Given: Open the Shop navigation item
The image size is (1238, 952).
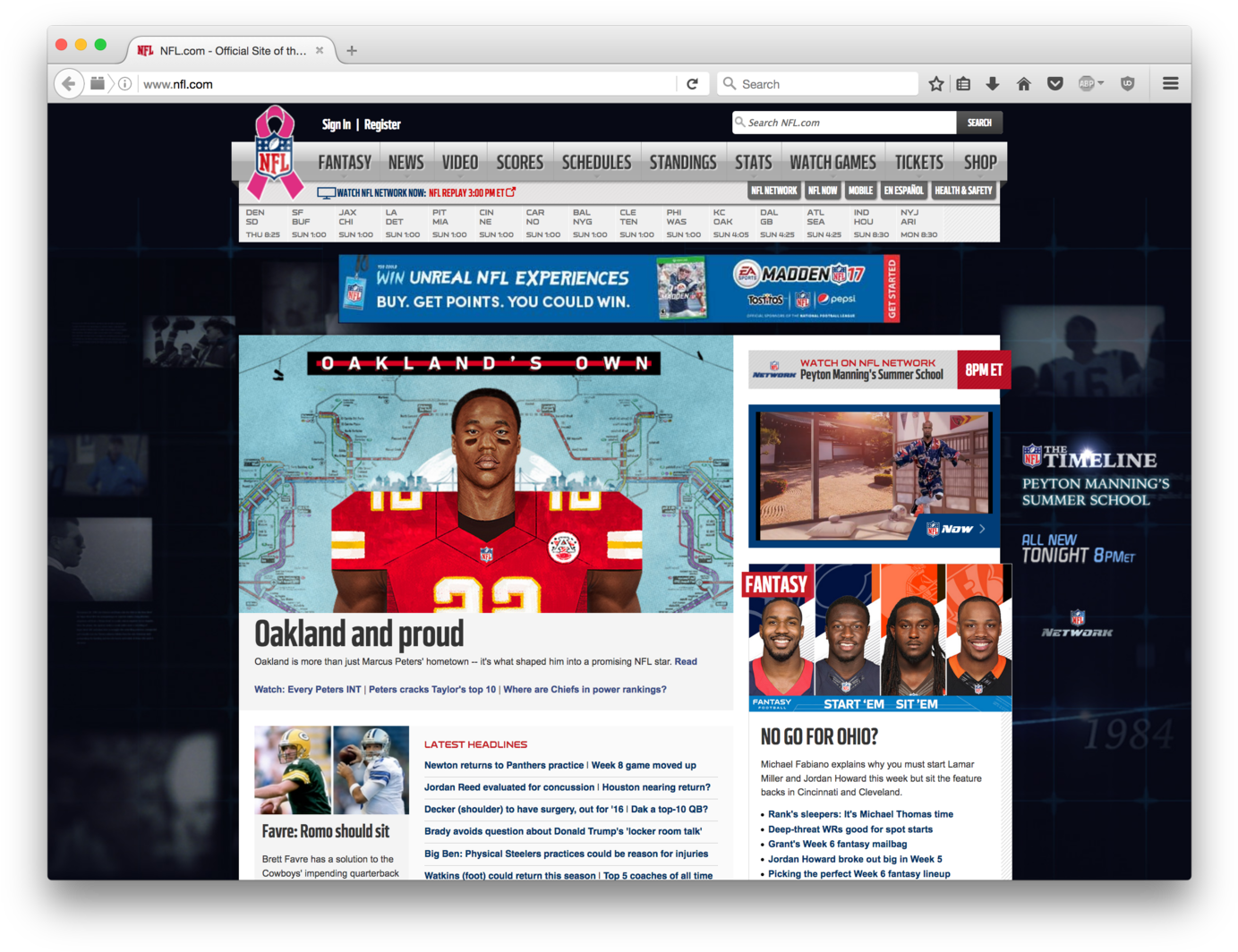Looking at the screenshot, I should (980, 163).
